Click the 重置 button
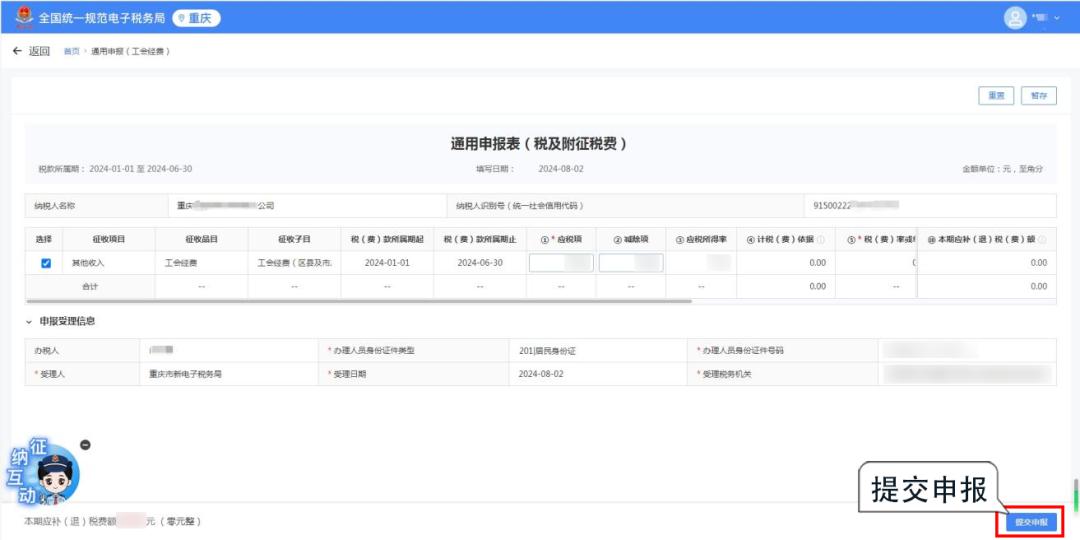Viewport: 1080px width, 540px height. tap(996, 96)
